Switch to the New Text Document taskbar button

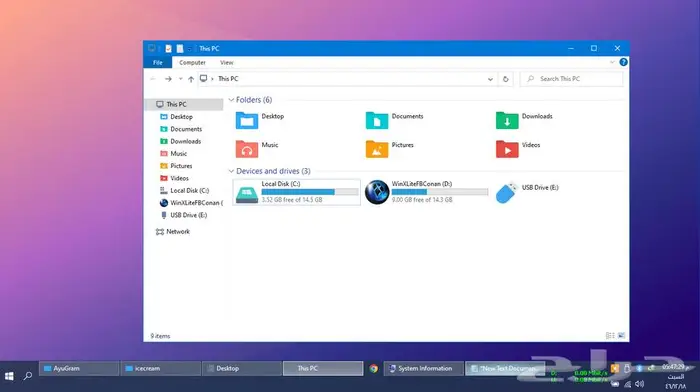pos(505,369)
